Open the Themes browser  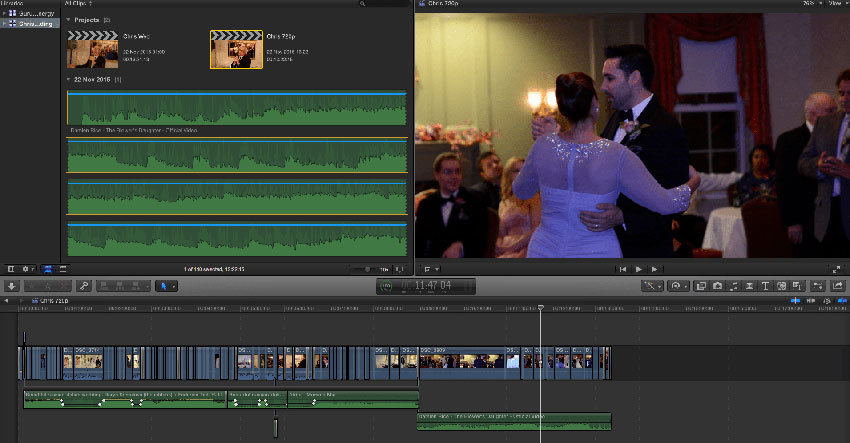(x=797, y=286)
